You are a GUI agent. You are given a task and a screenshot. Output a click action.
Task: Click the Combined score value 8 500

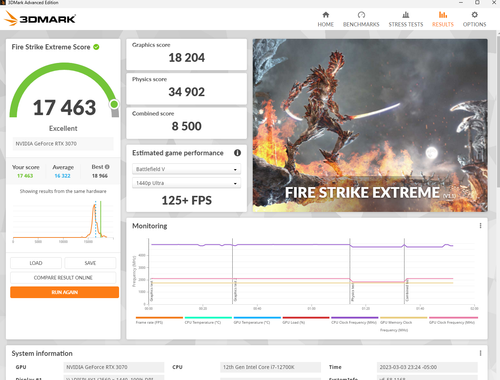pos(187,126)
